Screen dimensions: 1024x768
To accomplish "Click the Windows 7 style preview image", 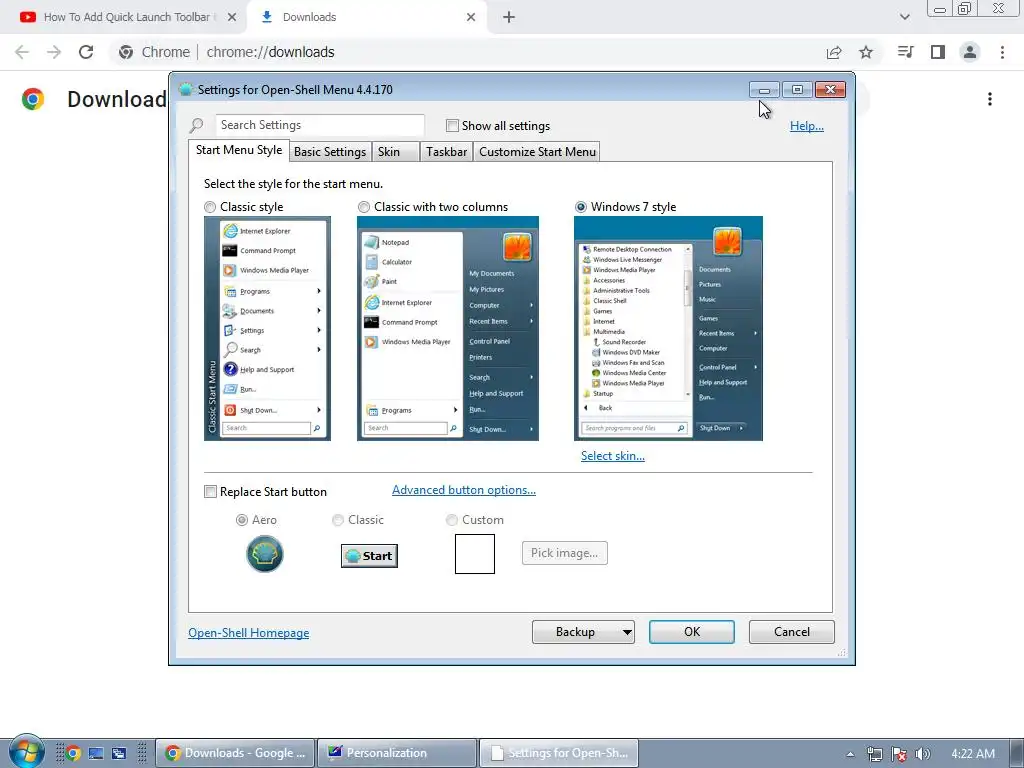I will 668,328.
